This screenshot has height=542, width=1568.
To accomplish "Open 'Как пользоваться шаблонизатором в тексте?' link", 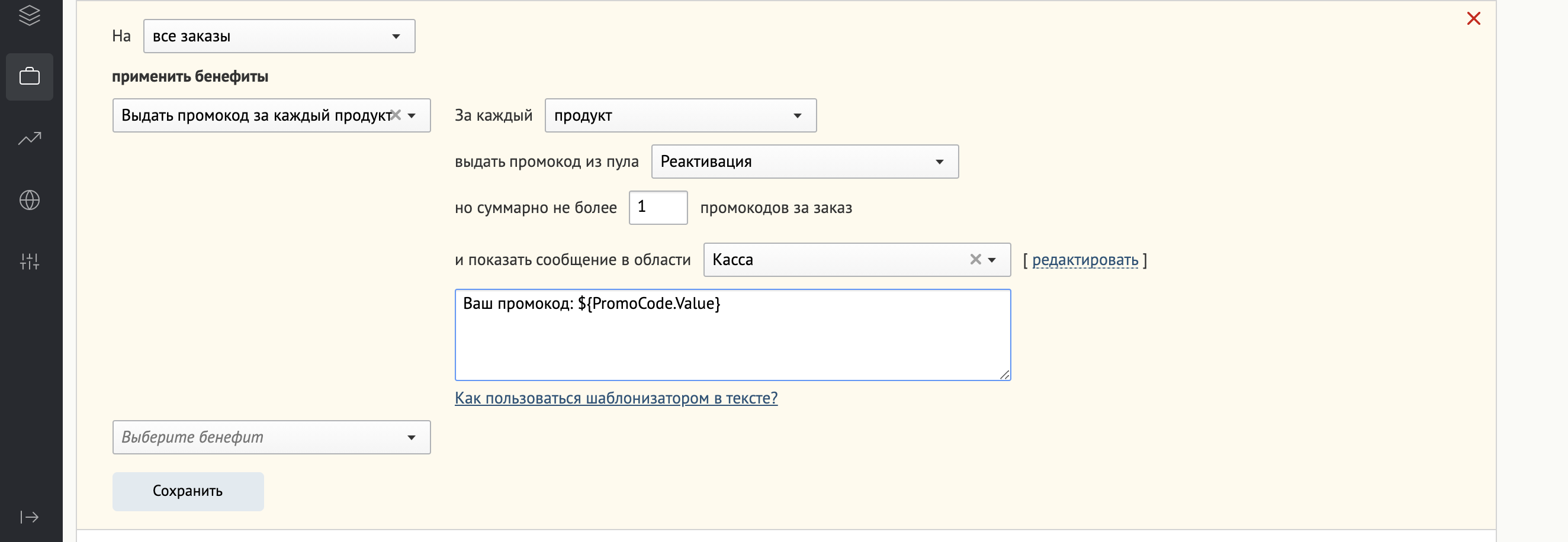I will click(616, 398).
